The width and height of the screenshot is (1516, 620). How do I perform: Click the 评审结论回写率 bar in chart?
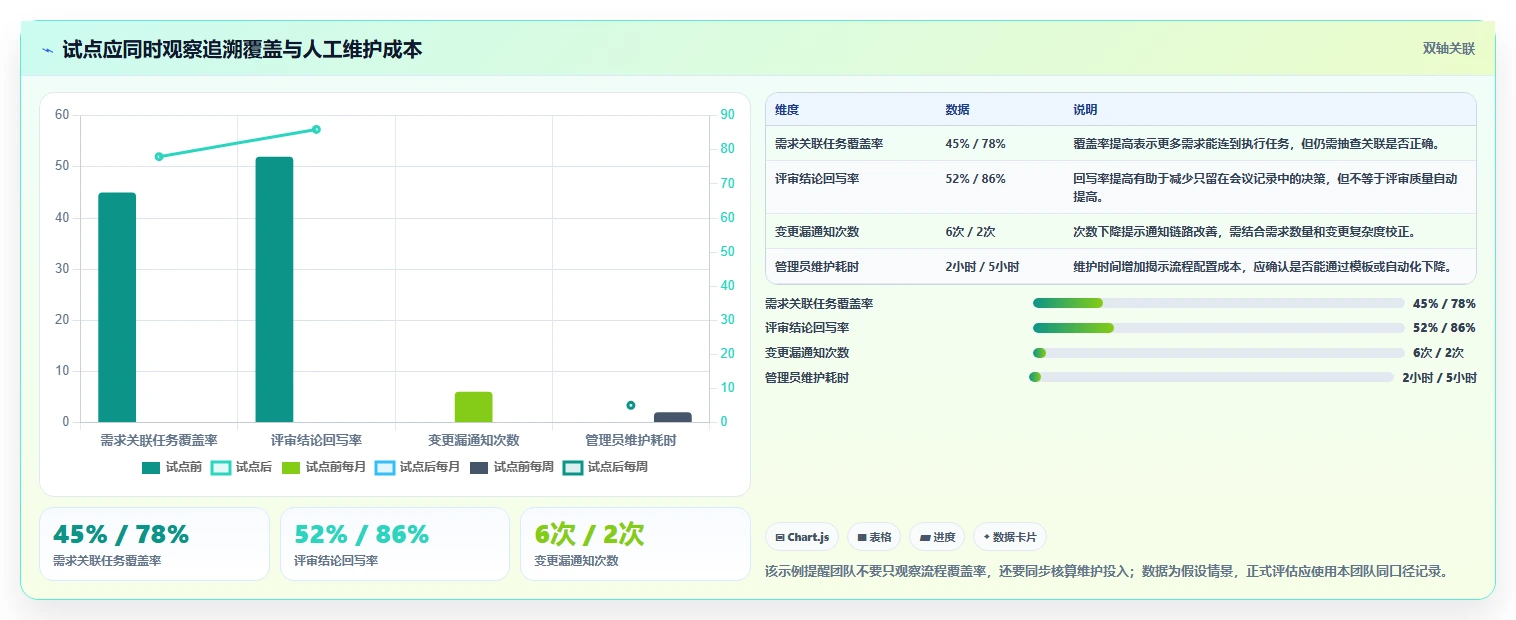coord(274,289)
